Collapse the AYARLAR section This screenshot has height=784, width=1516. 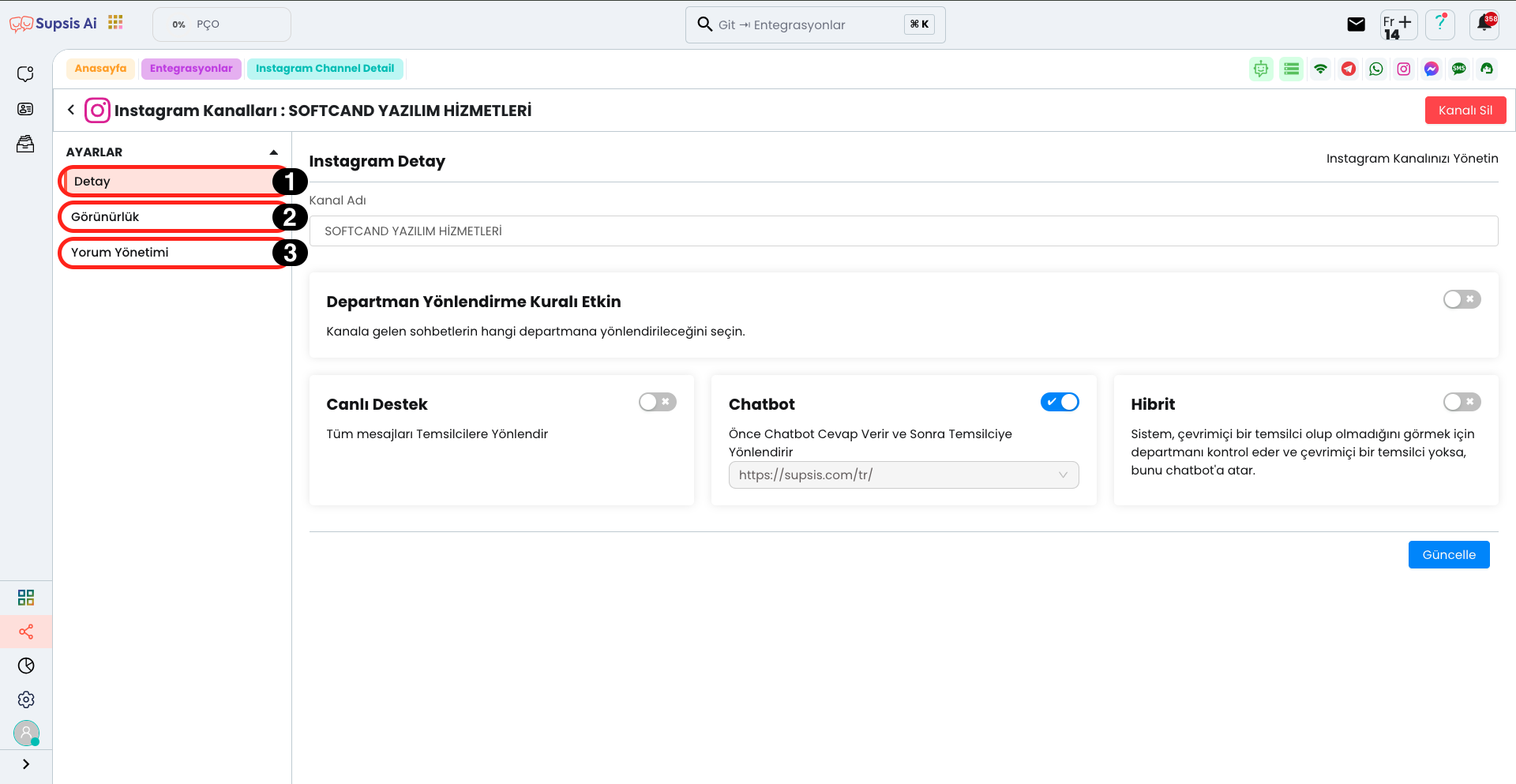pos(273,152)
